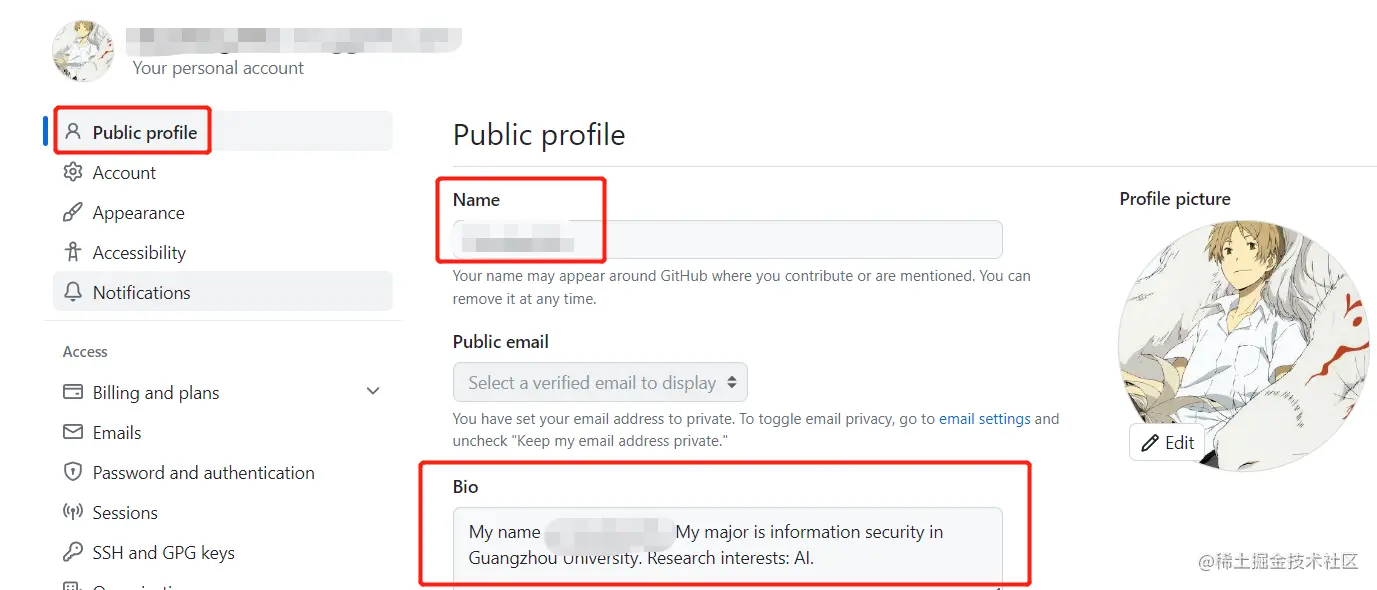Open Emails settings
The height and width of the screenshot is (590, 1377).
click(x=223, y=432)
